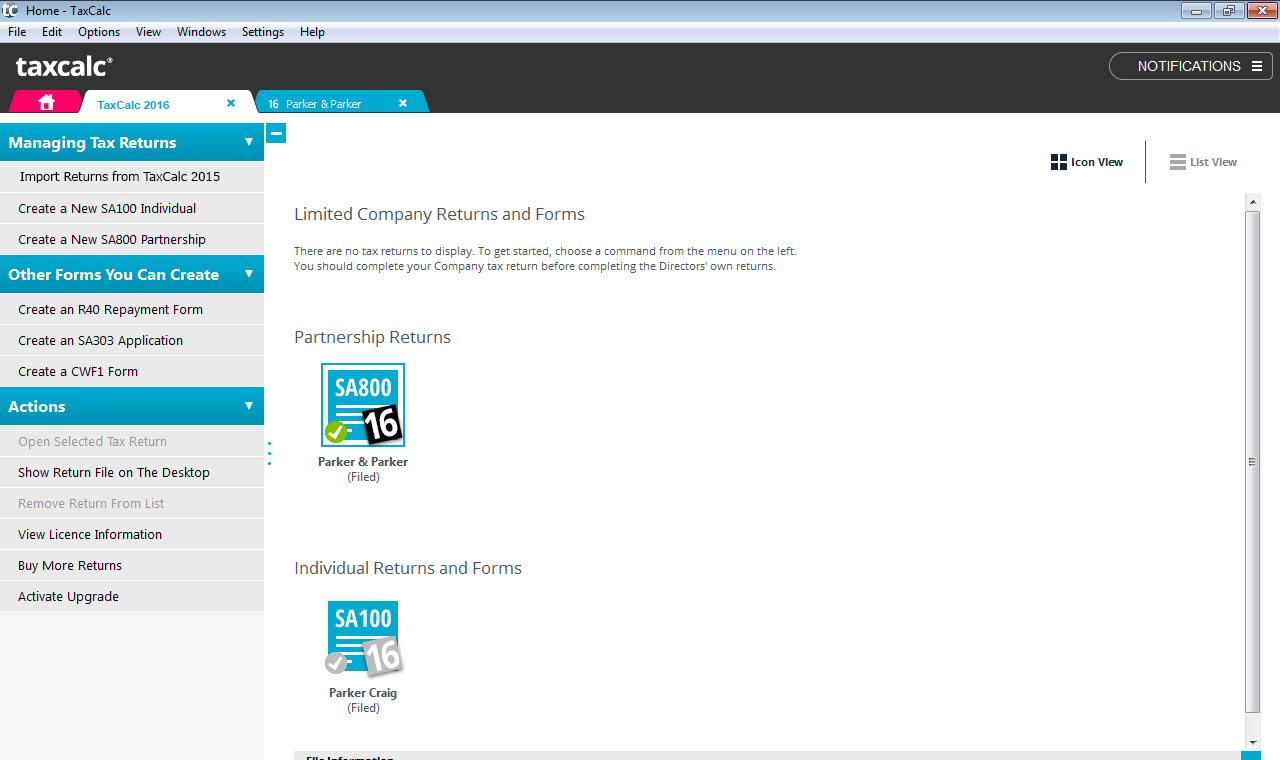Click Import Returns from TaxCalc 2015
This screenshot has height=760, width=1280.
119,177
